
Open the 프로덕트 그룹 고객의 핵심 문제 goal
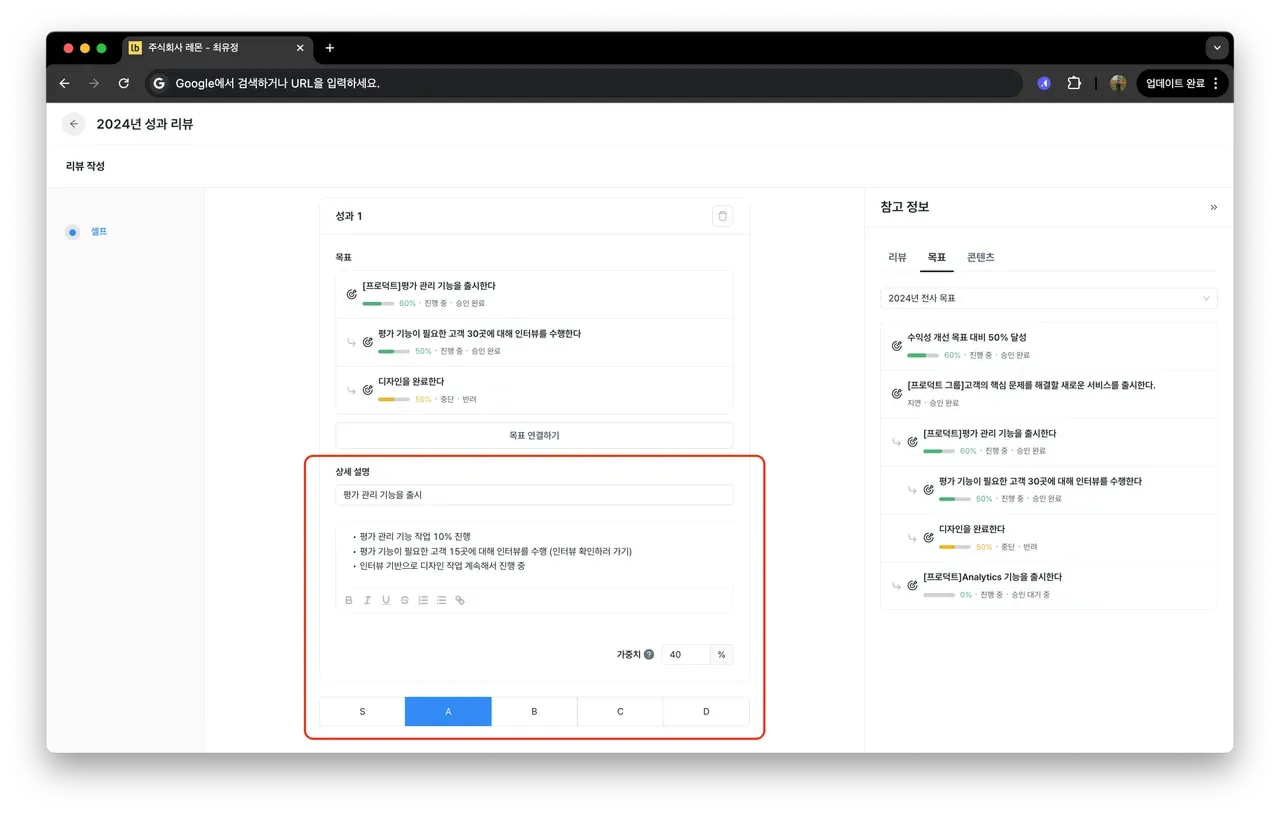(x=1049, y=393)
